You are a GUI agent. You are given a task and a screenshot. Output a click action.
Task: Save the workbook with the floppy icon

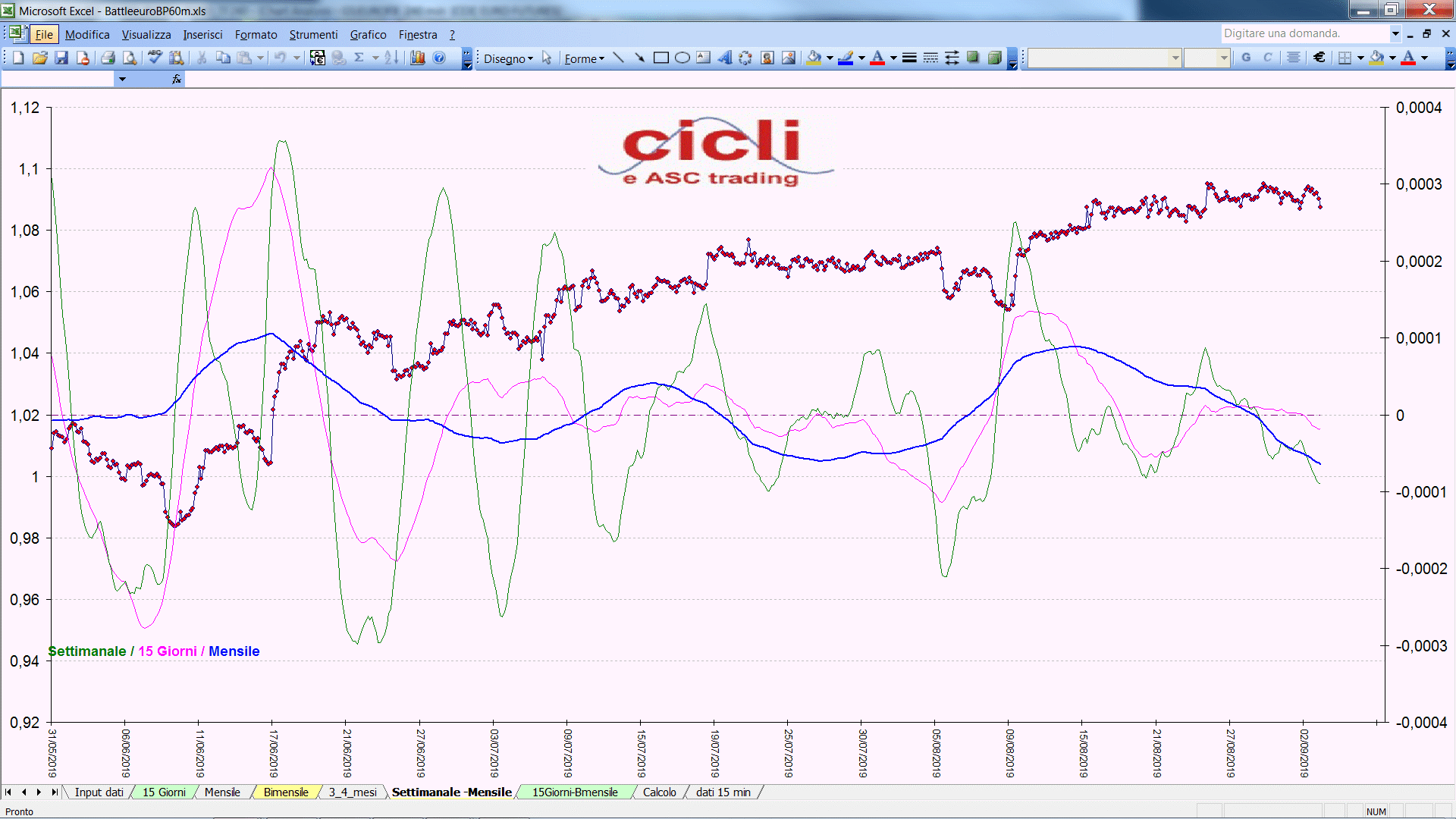tap(61, 58)
